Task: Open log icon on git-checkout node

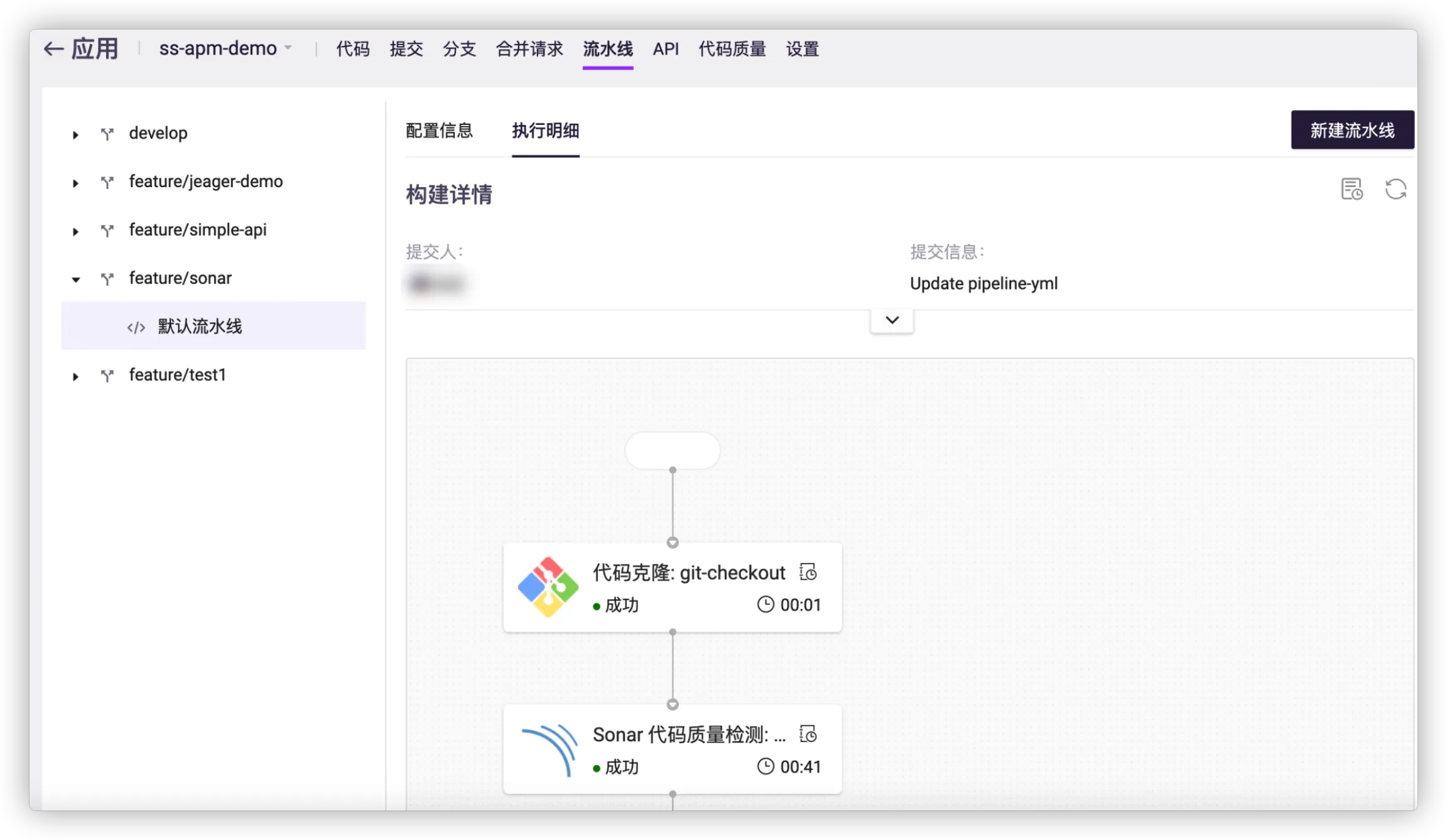Action: point(808,572)
